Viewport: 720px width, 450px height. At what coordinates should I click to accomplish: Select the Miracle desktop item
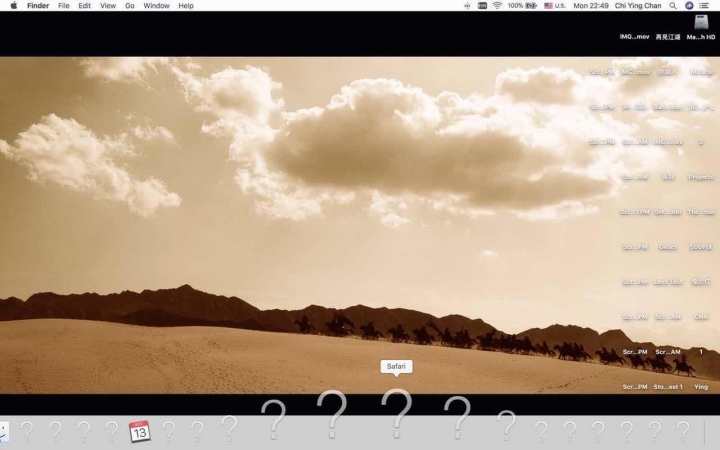click(701, 72)
